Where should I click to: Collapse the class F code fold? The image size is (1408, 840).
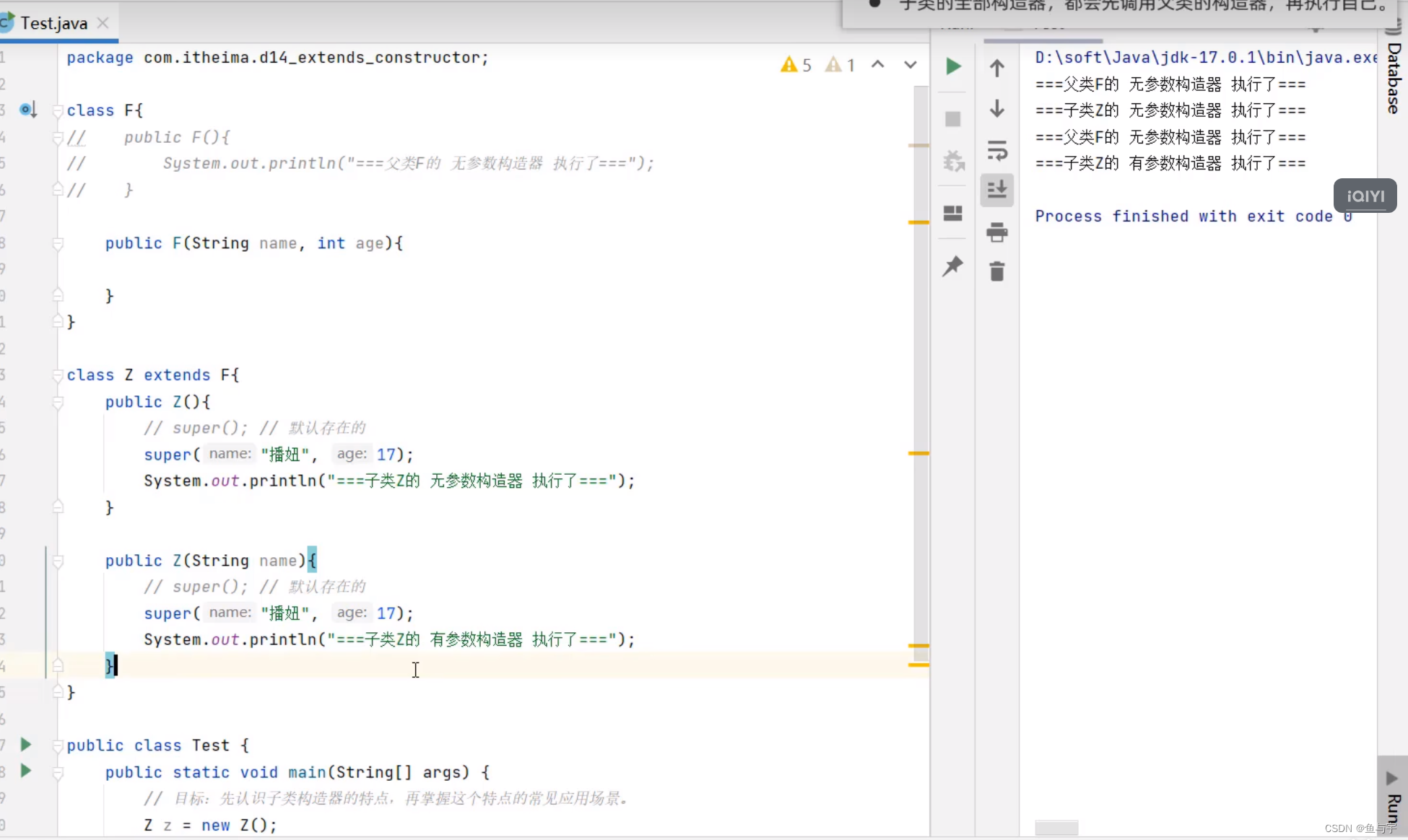point(58,110)
